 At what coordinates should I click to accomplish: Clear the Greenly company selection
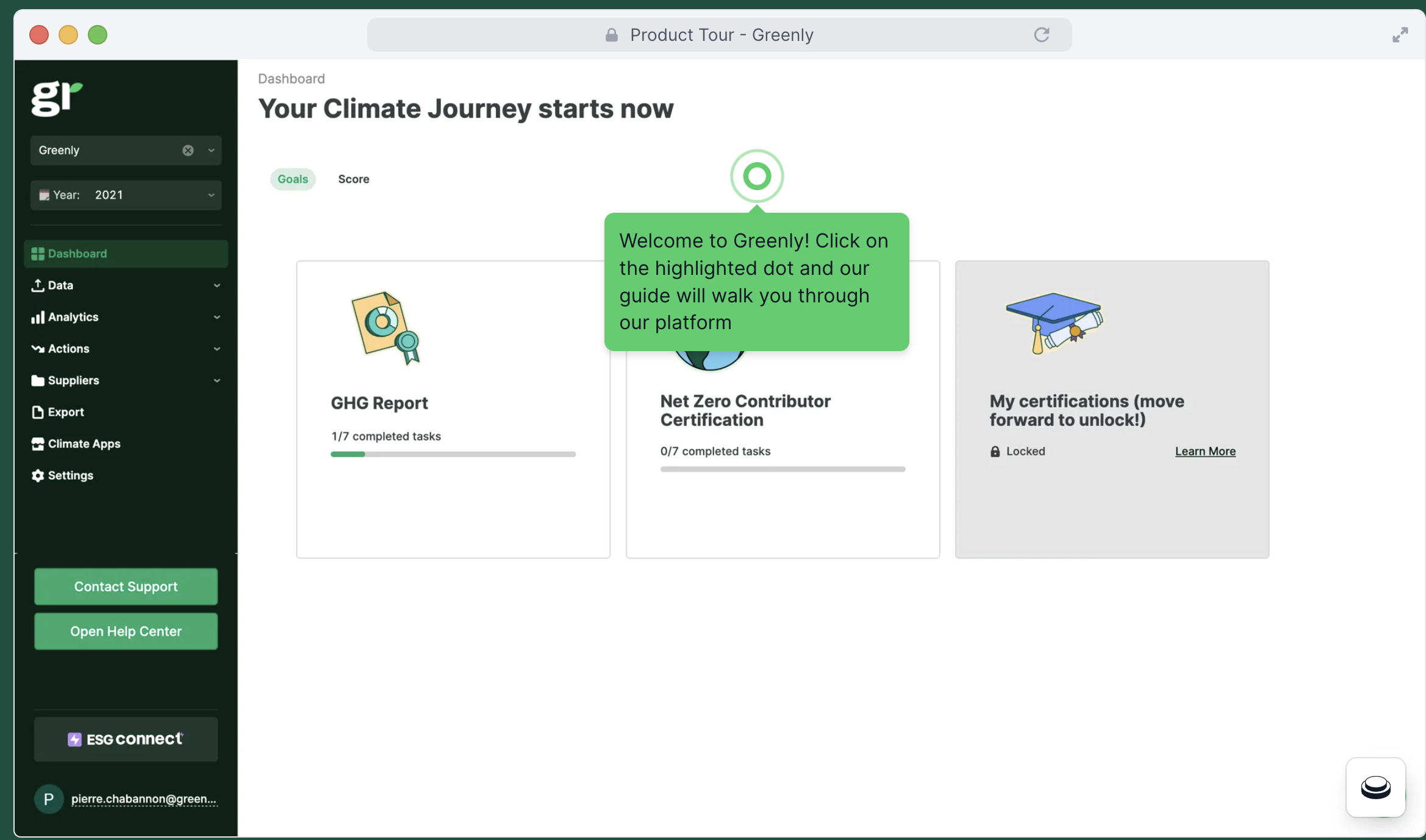click(188, 151)
